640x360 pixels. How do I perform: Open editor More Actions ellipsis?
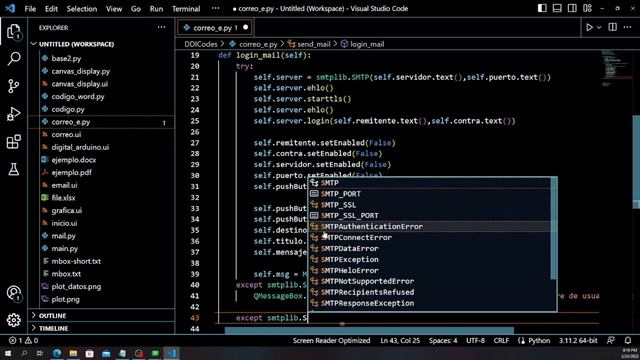pyautogui.click(x=627, y=27)
